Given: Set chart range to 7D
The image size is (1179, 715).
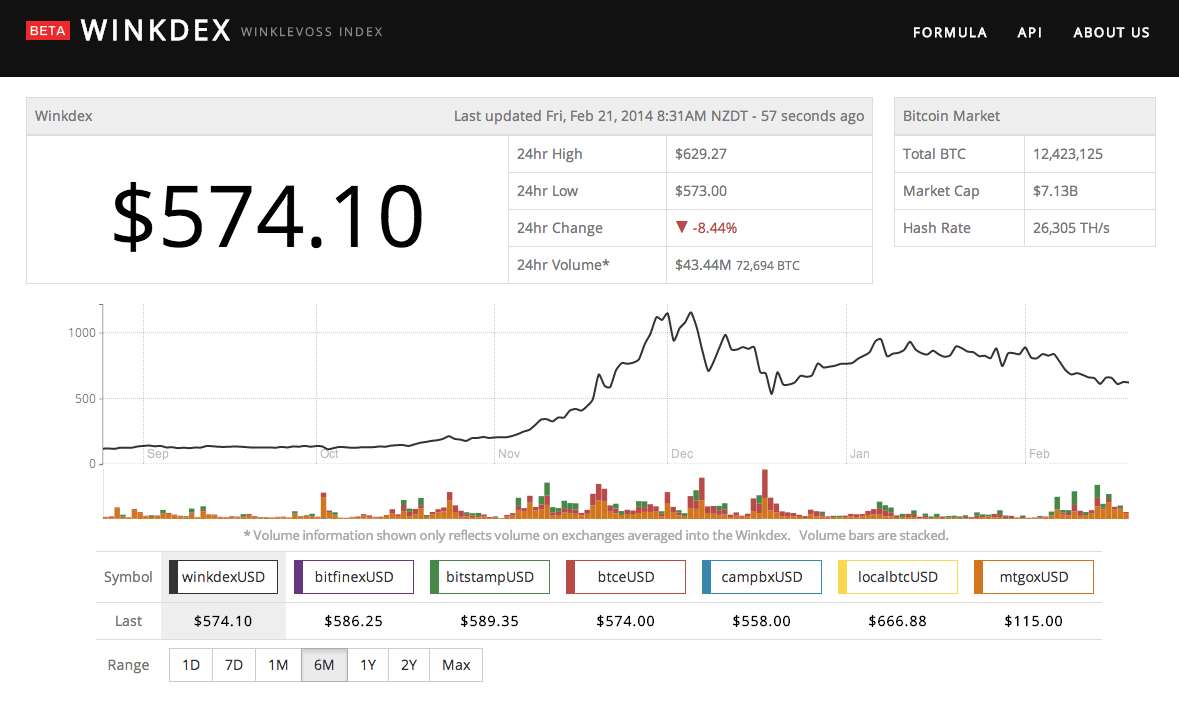Looking at the screenshot, I should 234,665.
